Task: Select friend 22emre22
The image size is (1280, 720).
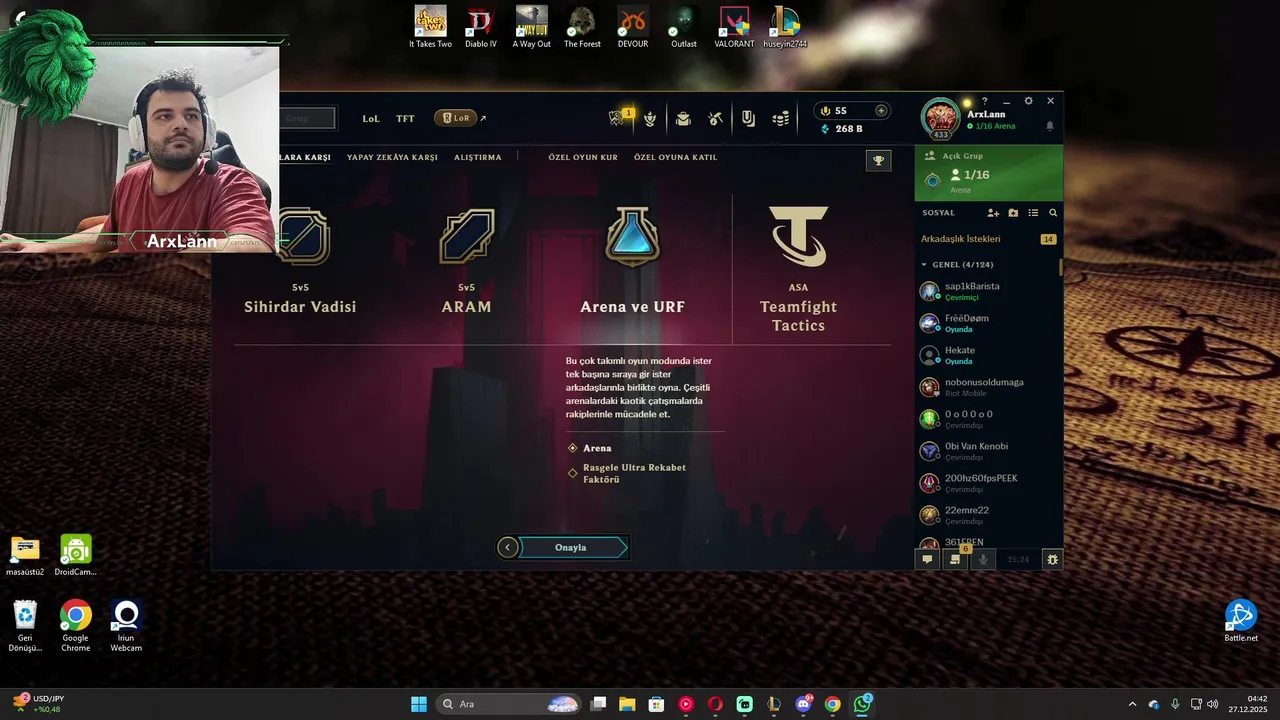Action: tap(988, 515)
